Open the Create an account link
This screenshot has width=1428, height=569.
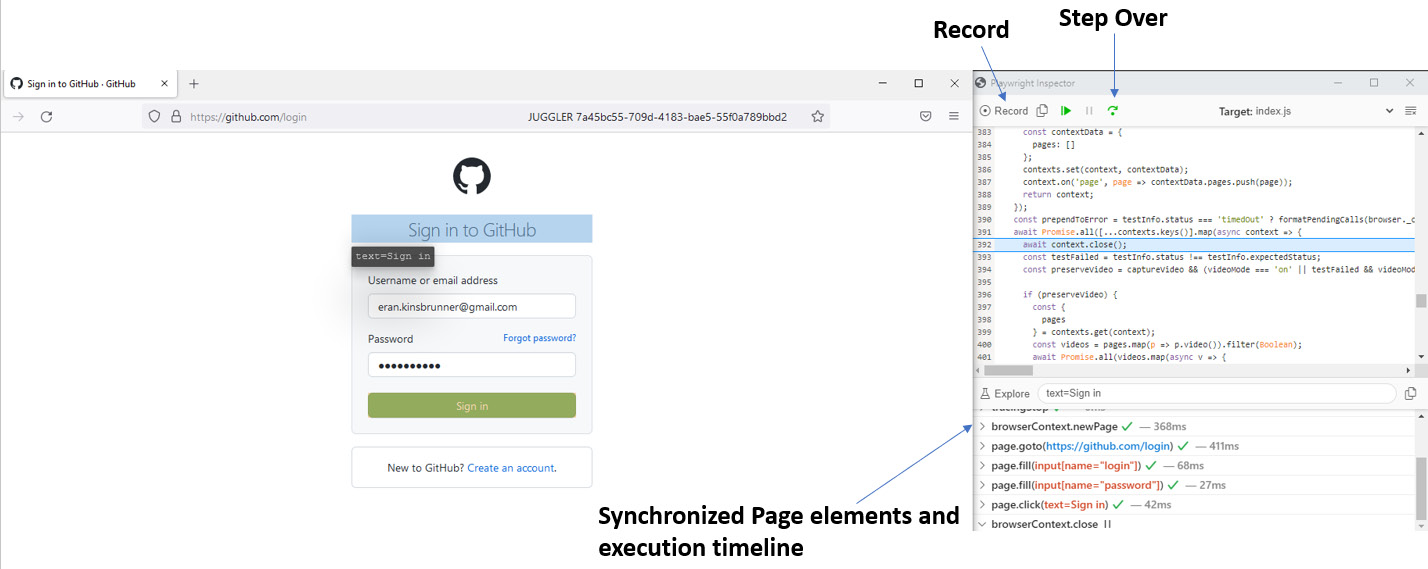[511, 468]
